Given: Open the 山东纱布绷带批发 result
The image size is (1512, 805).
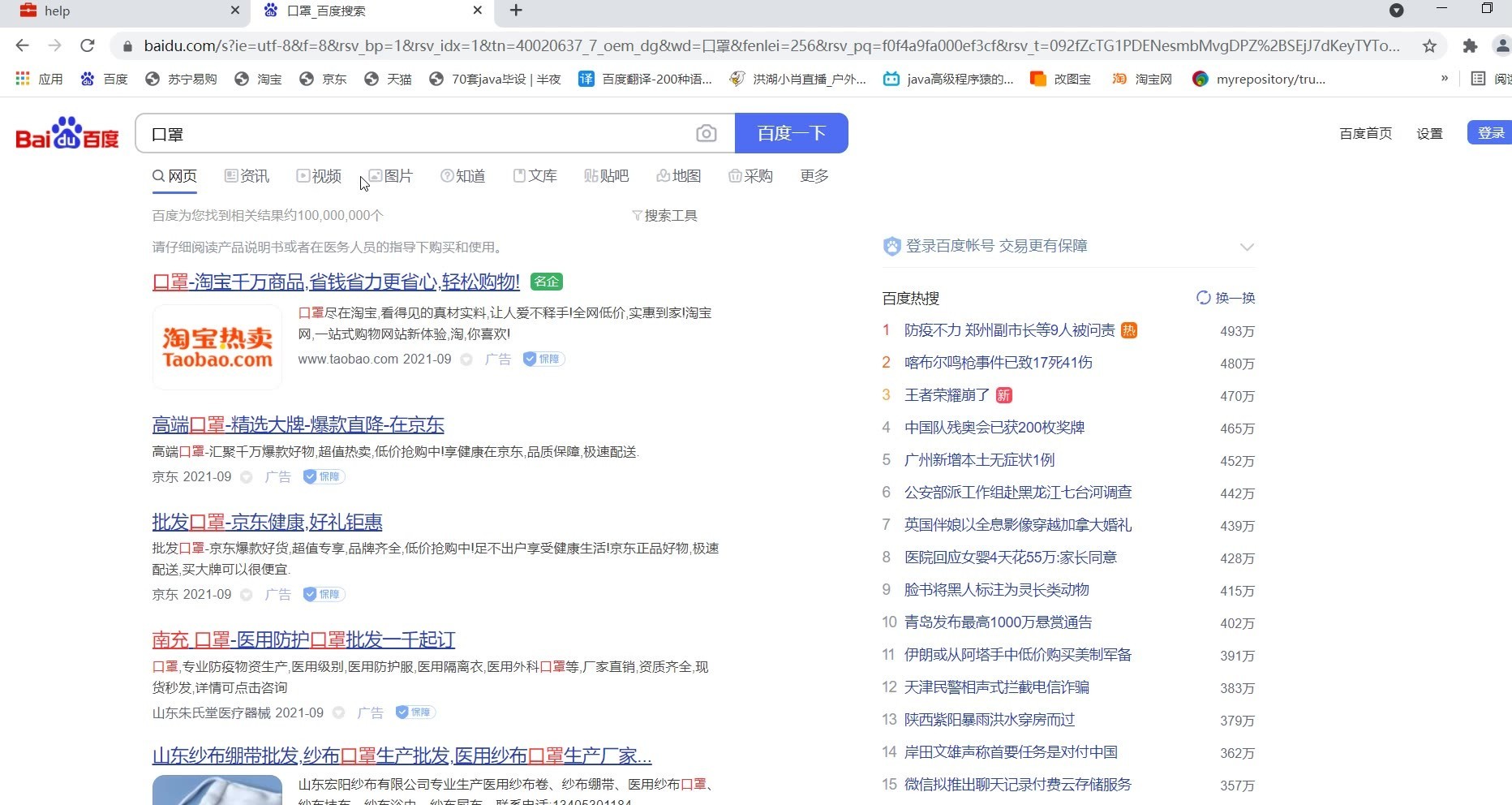Looking at the screenshot, I should (402, 756).
